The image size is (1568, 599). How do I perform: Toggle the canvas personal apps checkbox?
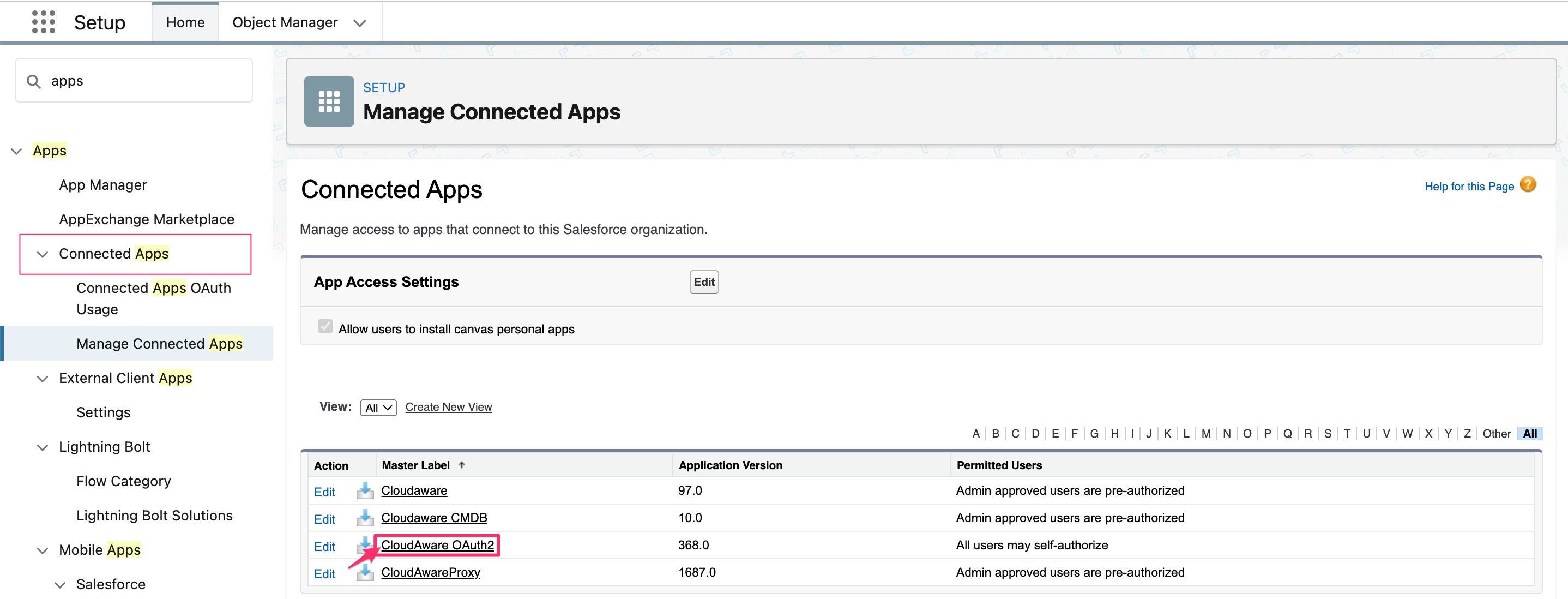(x=325, y=326)
